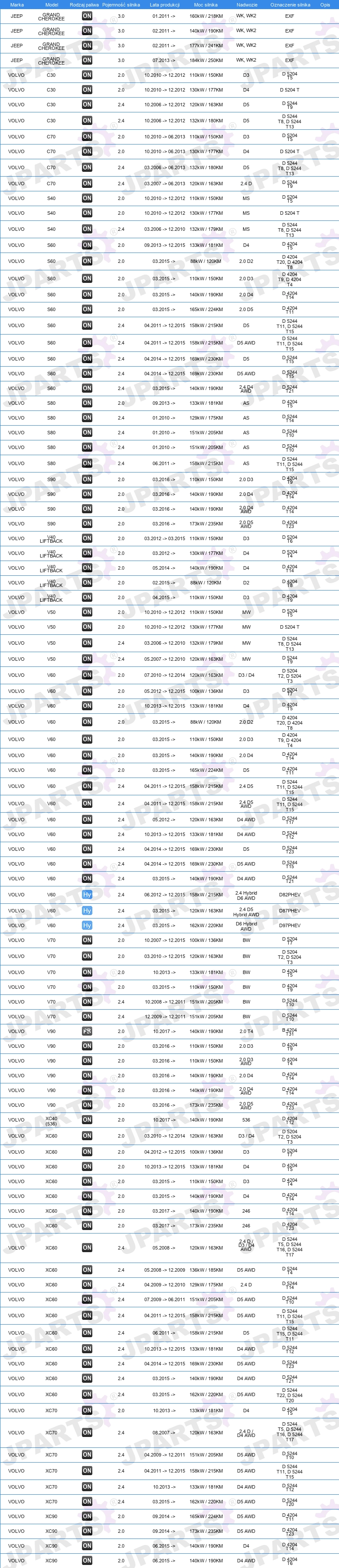Click the Pojemność silnika column header
The image size is (339, 1568).
[x=121, y=5]
